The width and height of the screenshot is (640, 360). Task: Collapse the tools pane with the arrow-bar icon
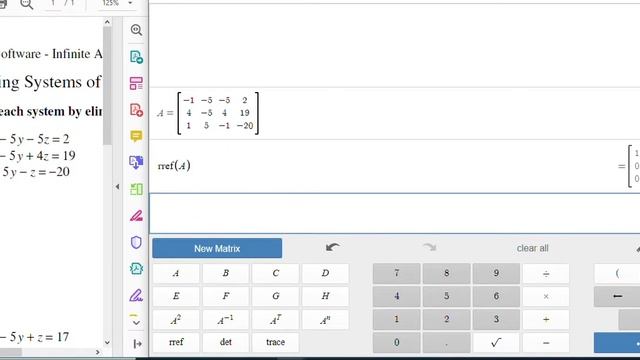138,344
